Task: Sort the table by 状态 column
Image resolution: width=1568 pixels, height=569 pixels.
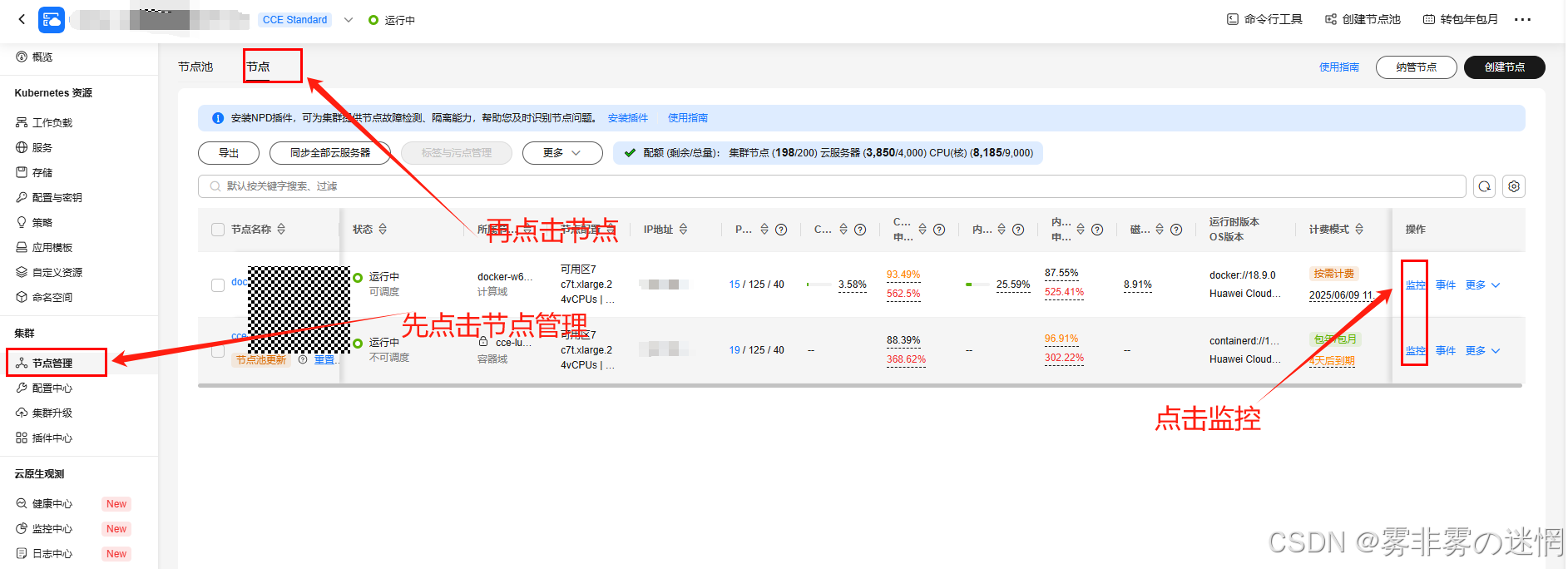Action: pyautogui.click(x=383, y=230)
